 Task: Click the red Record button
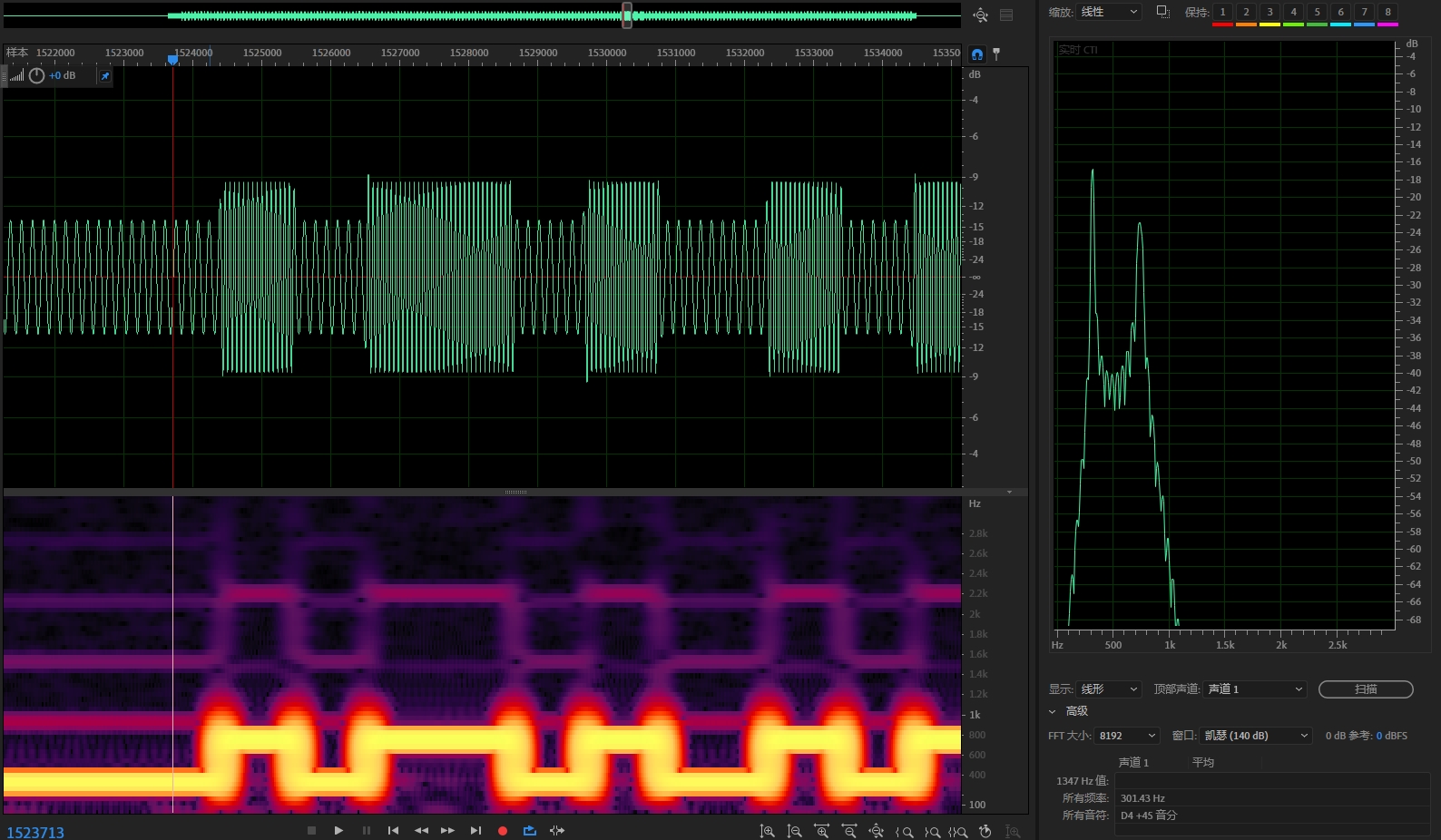[503, 831]
